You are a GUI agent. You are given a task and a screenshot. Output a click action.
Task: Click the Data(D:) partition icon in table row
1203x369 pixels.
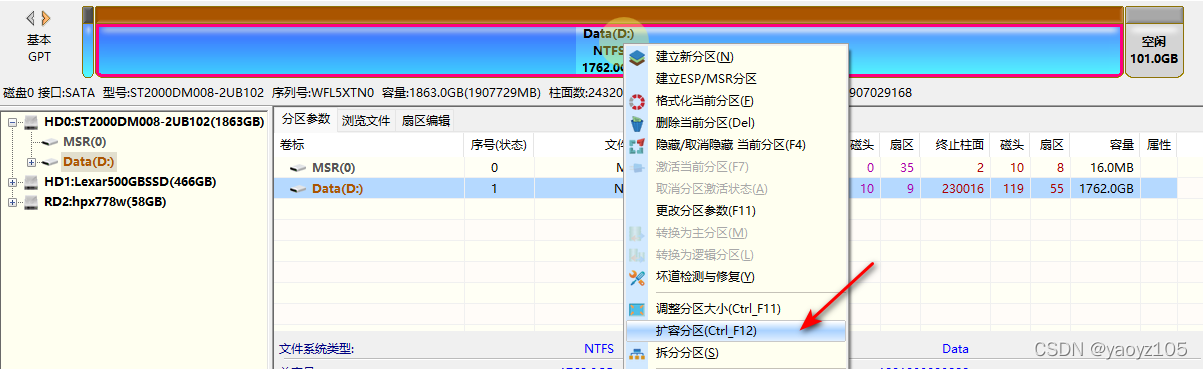tap(298, 188)
